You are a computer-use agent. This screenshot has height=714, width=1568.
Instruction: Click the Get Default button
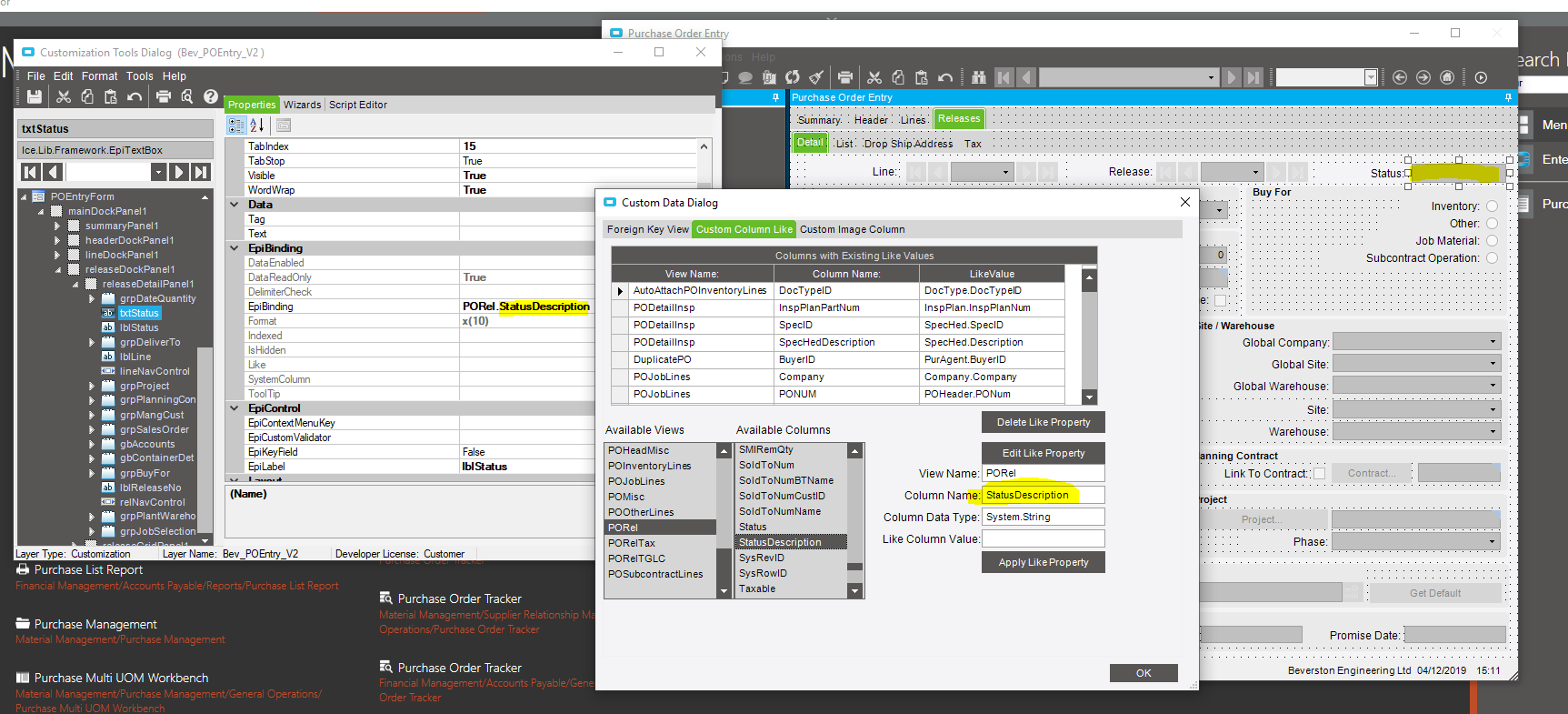click(1435, 593)
